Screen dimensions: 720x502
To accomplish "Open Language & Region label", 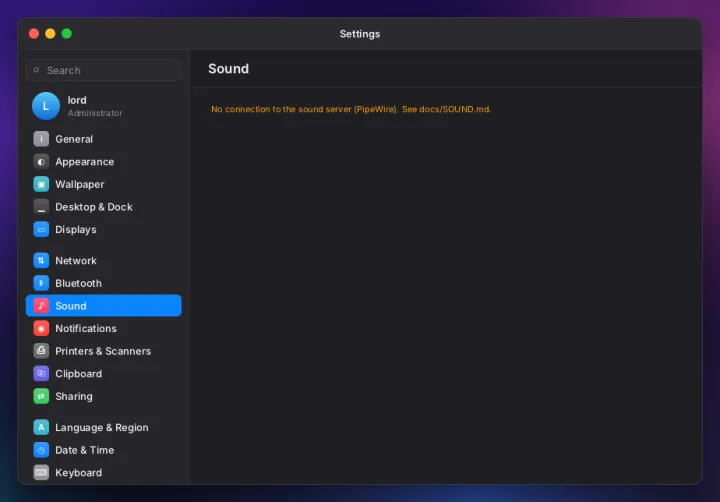I will pos(102,428).
